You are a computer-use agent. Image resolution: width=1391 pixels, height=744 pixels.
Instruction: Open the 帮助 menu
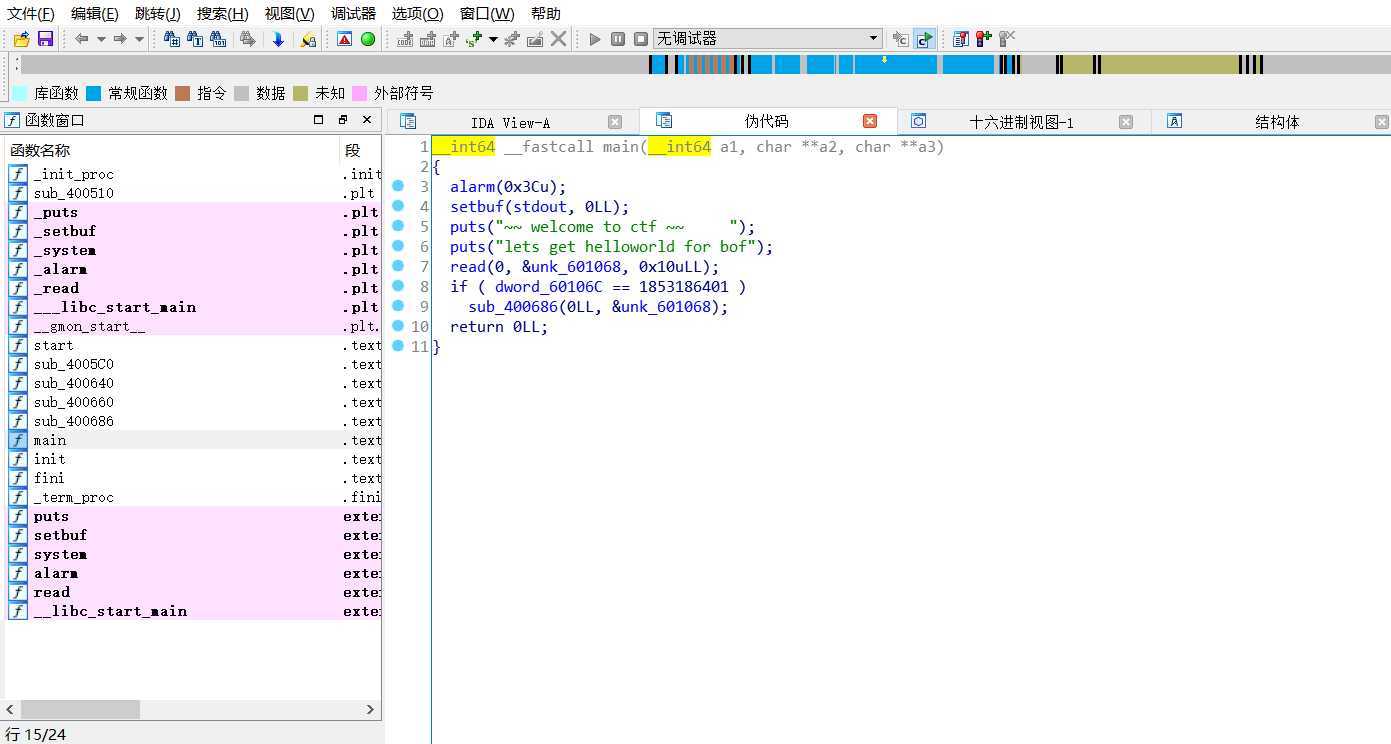546,14
